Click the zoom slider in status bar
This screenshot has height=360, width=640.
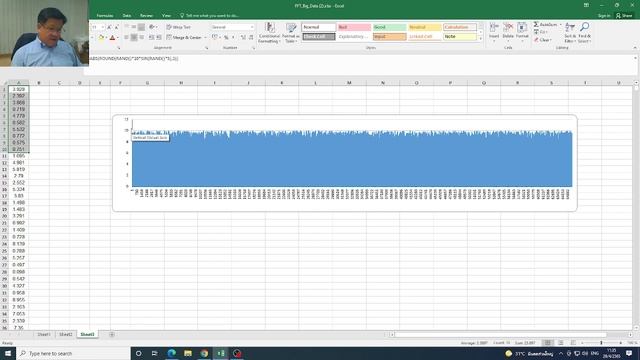tap(602, 343)
